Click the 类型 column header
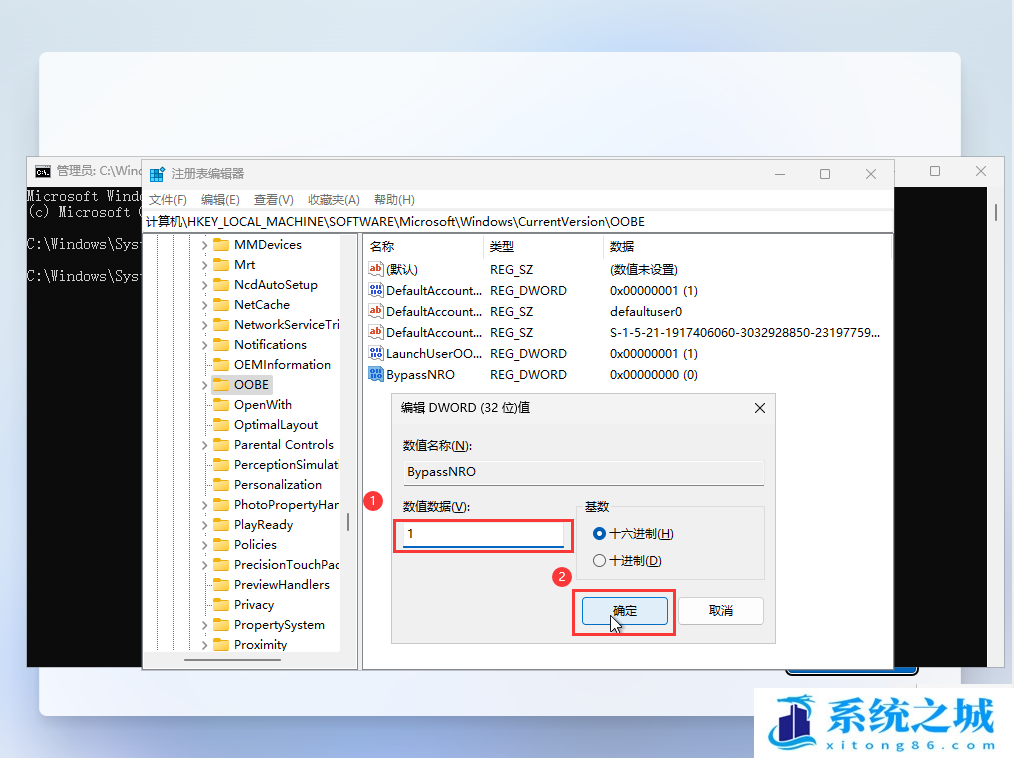 click(x=543, y=246)
